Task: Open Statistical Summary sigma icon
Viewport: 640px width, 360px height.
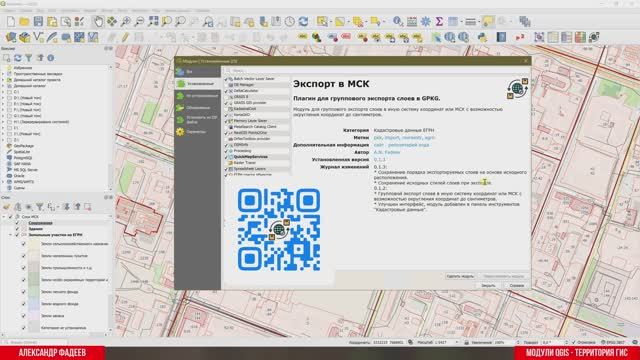Action: pos(439,22)
